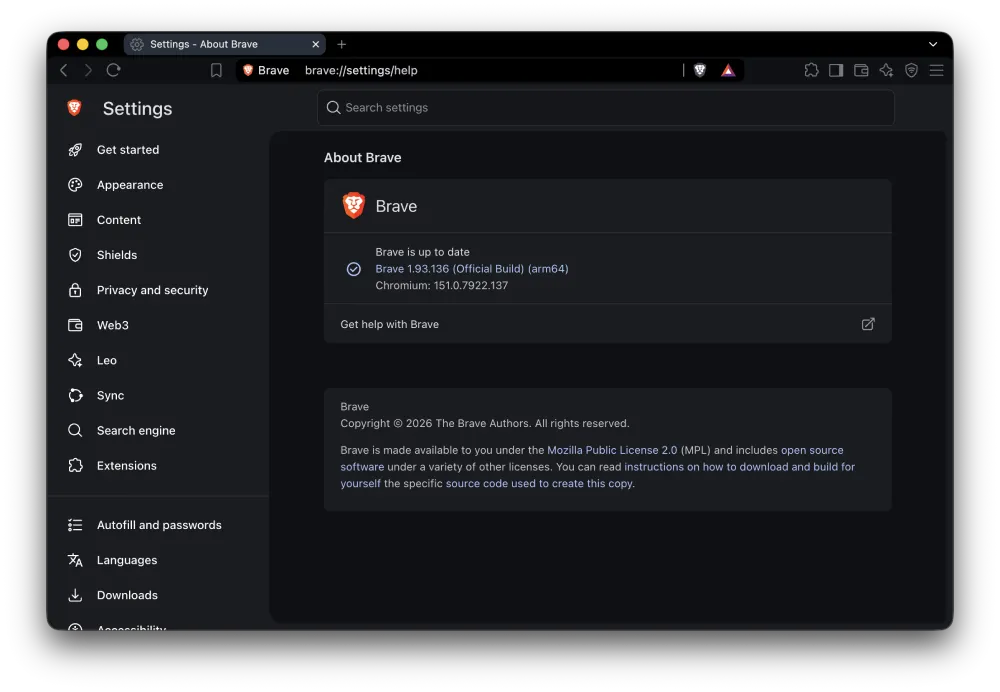Go forward using the forward arrow
Viewport: 1000px width, 692px height.
point(88,70)
